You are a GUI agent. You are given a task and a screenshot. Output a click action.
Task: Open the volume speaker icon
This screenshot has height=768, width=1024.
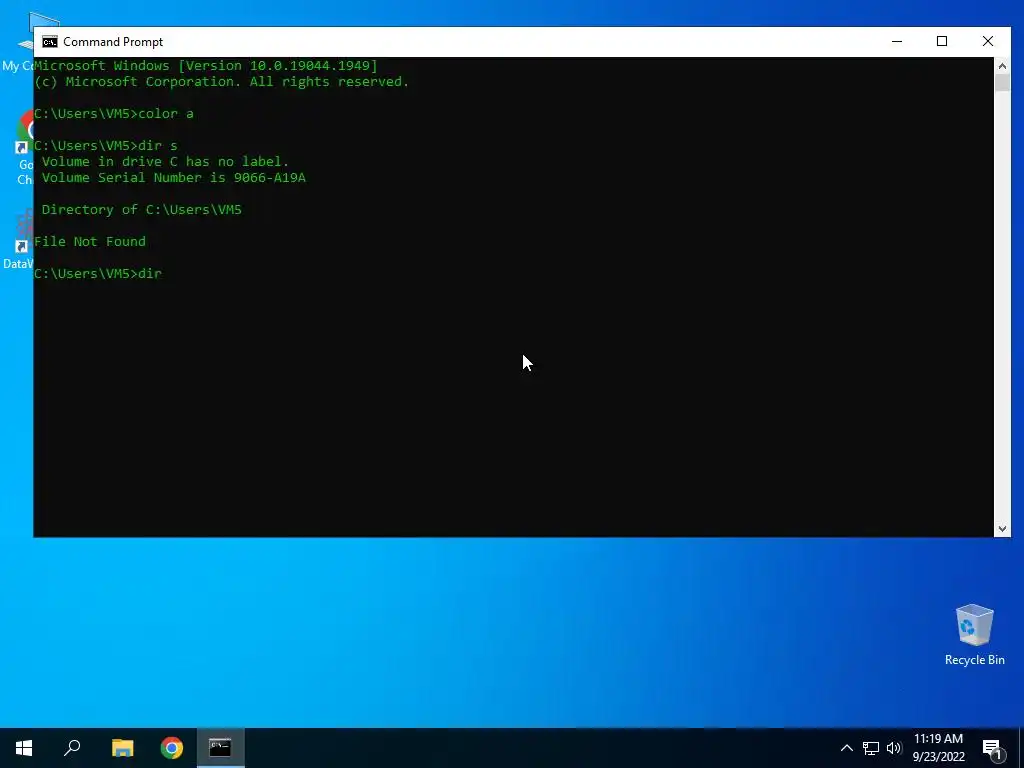point(894,748)
